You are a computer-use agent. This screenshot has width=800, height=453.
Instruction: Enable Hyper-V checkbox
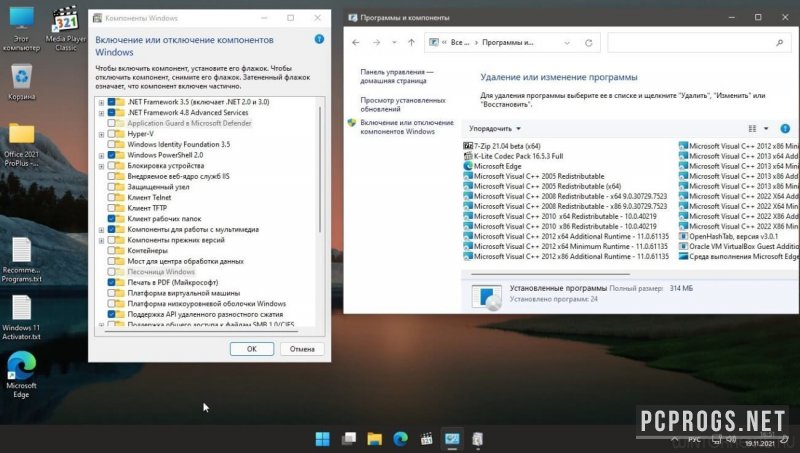point(111,134)
